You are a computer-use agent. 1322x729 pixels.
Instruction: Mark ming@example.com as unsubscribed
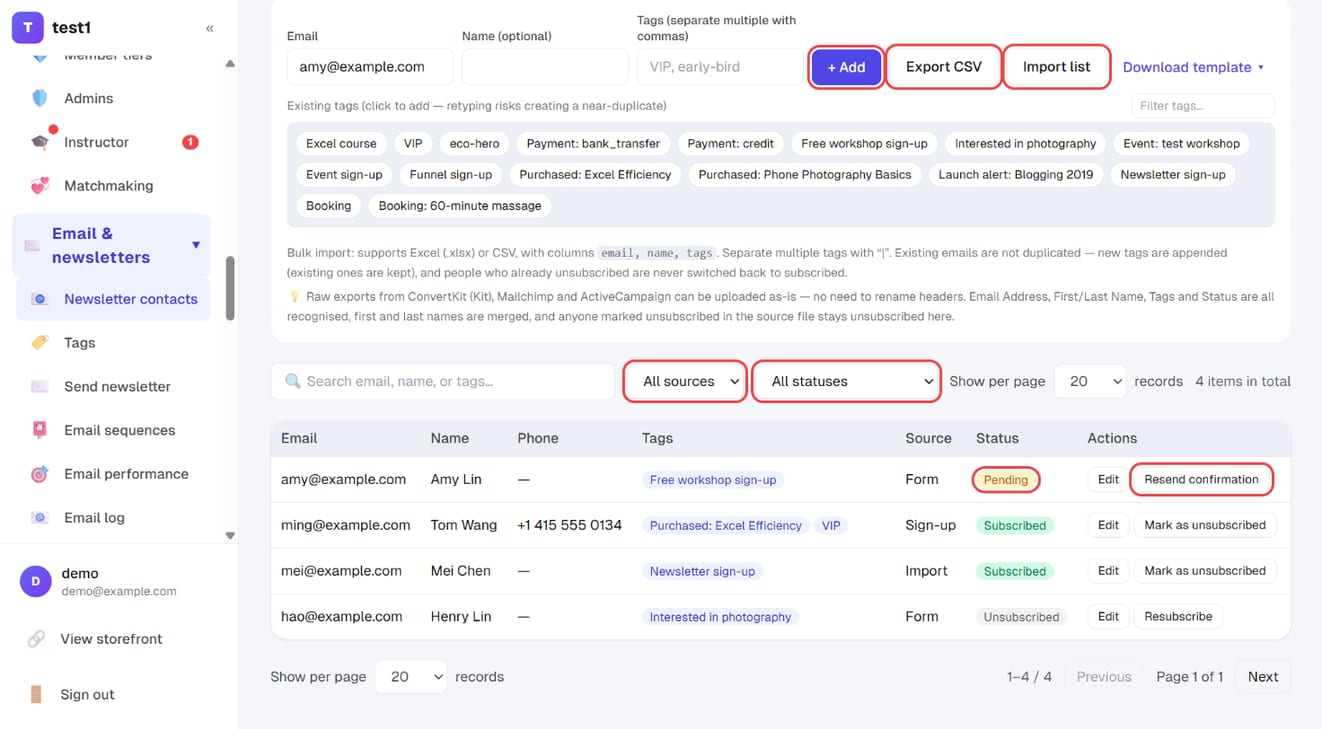(x=1204, y=525)
